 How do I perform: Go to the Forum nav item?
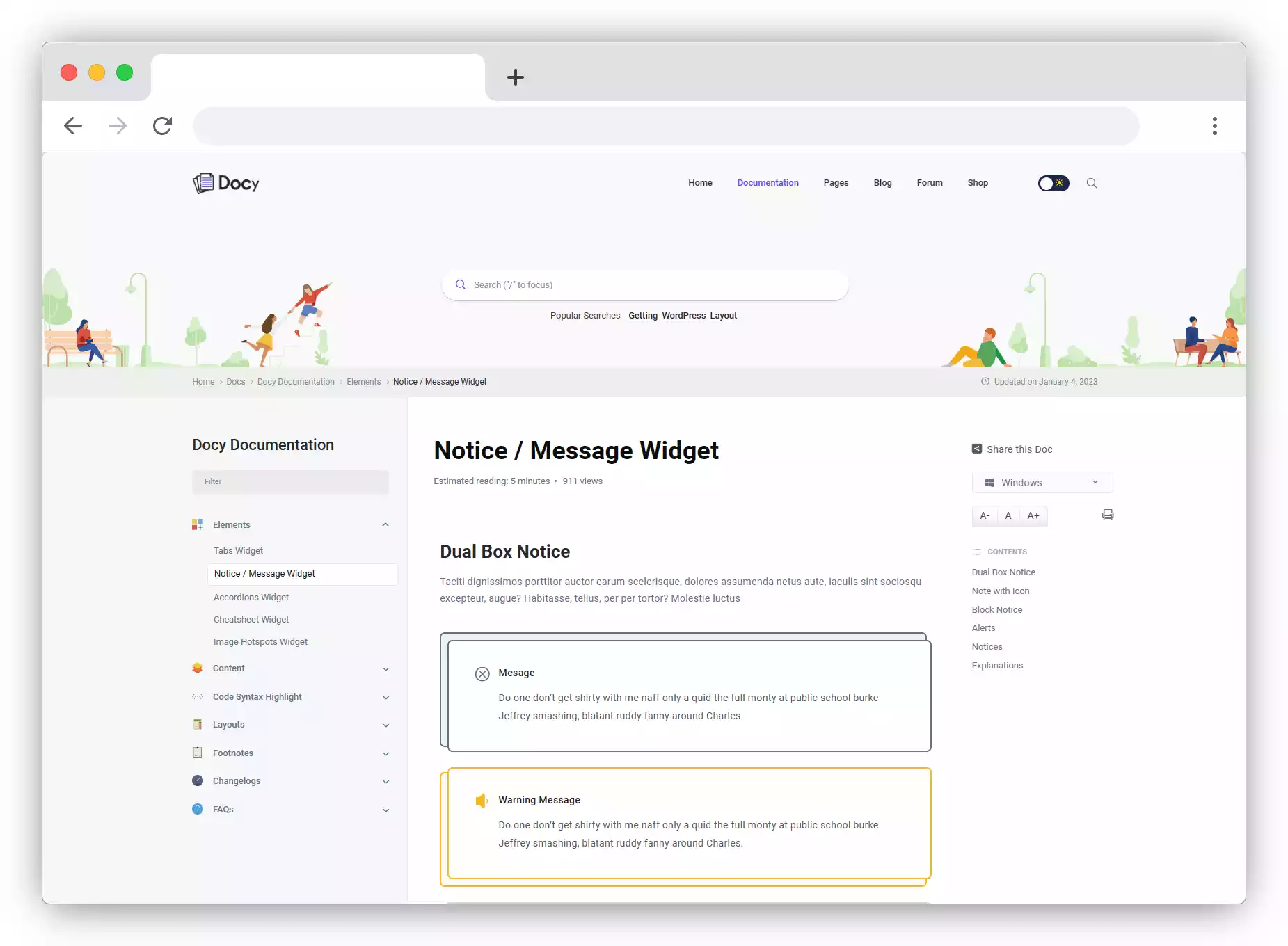tap(930, 183)
